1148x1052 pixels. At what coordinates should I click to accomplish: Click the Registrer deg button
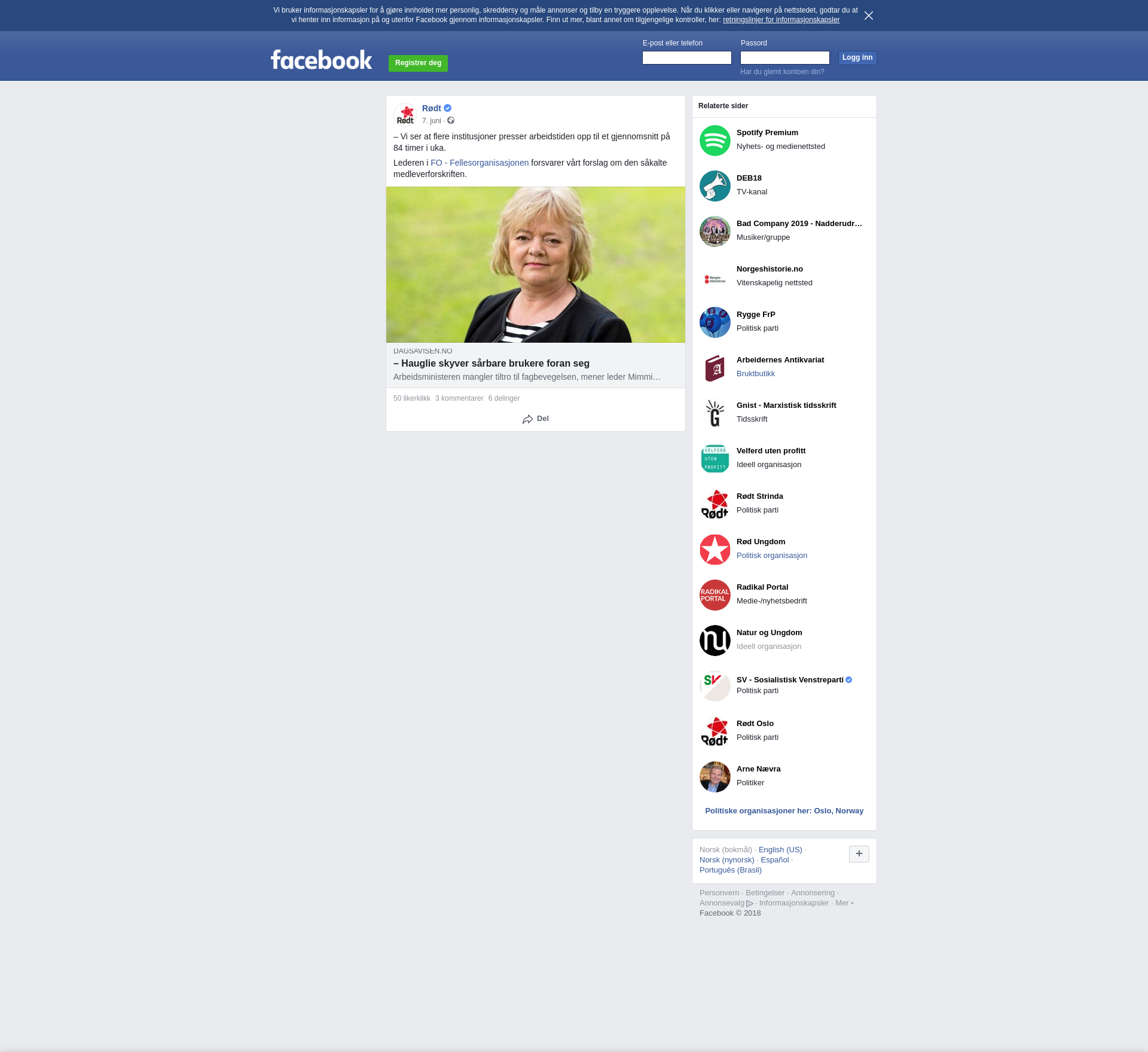418,63
